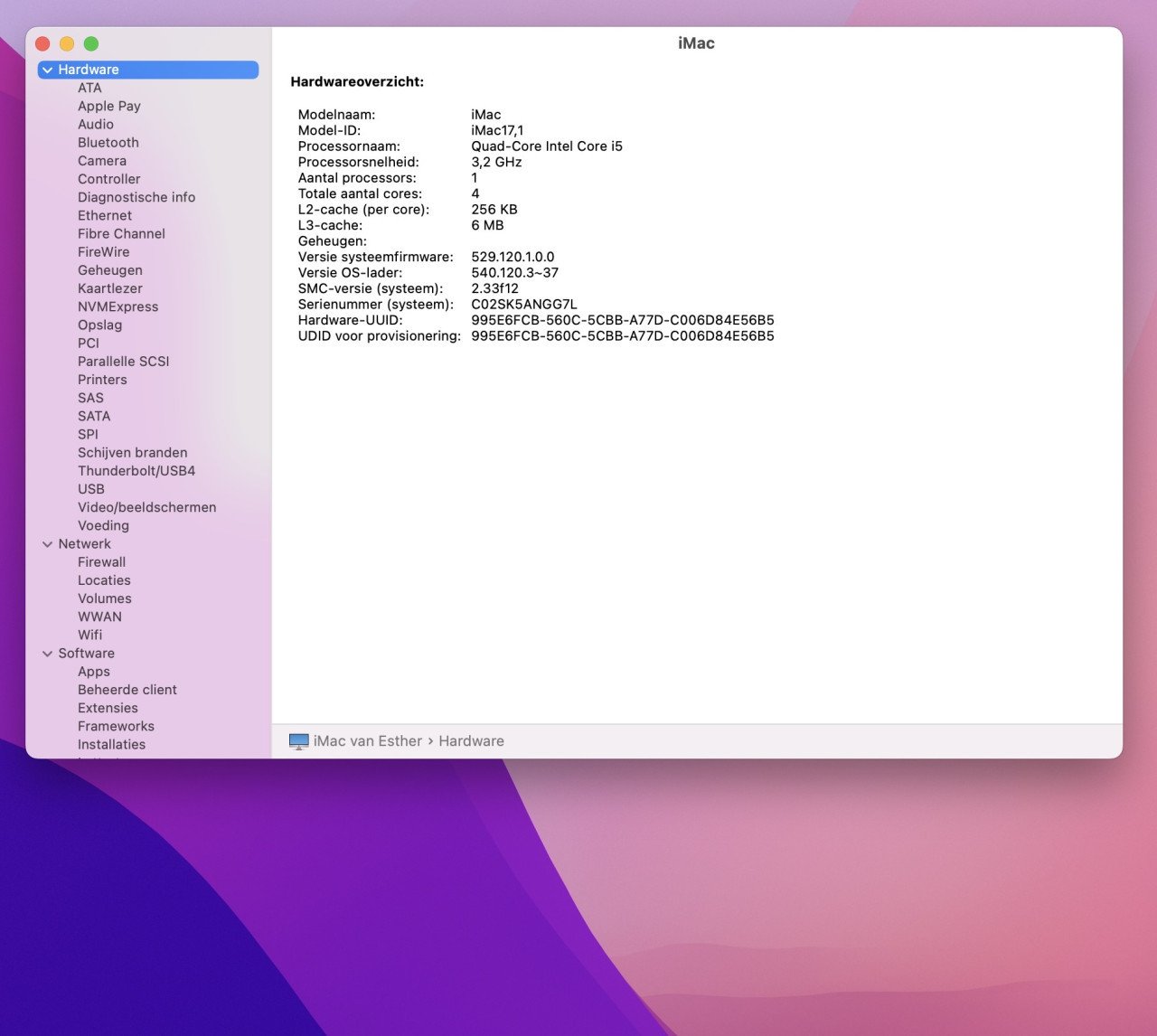This screenshot has height=1036, width=1157.
Task: Click 'Hardware' breadcrumb in path bar
Action: (x=471, y=741)
